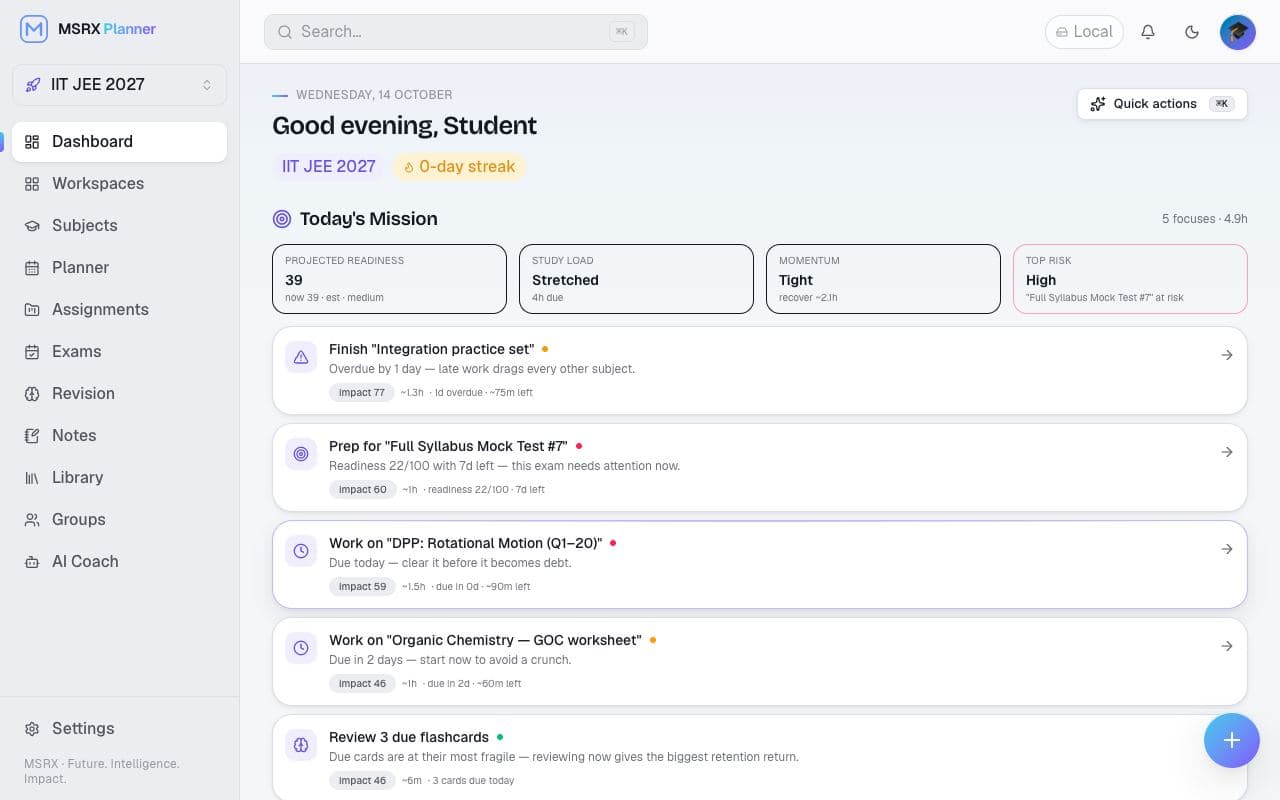Select the Study Load Stretched card
The width and height of the screenshot is (1280, 800).
click(x=636, y=279)
